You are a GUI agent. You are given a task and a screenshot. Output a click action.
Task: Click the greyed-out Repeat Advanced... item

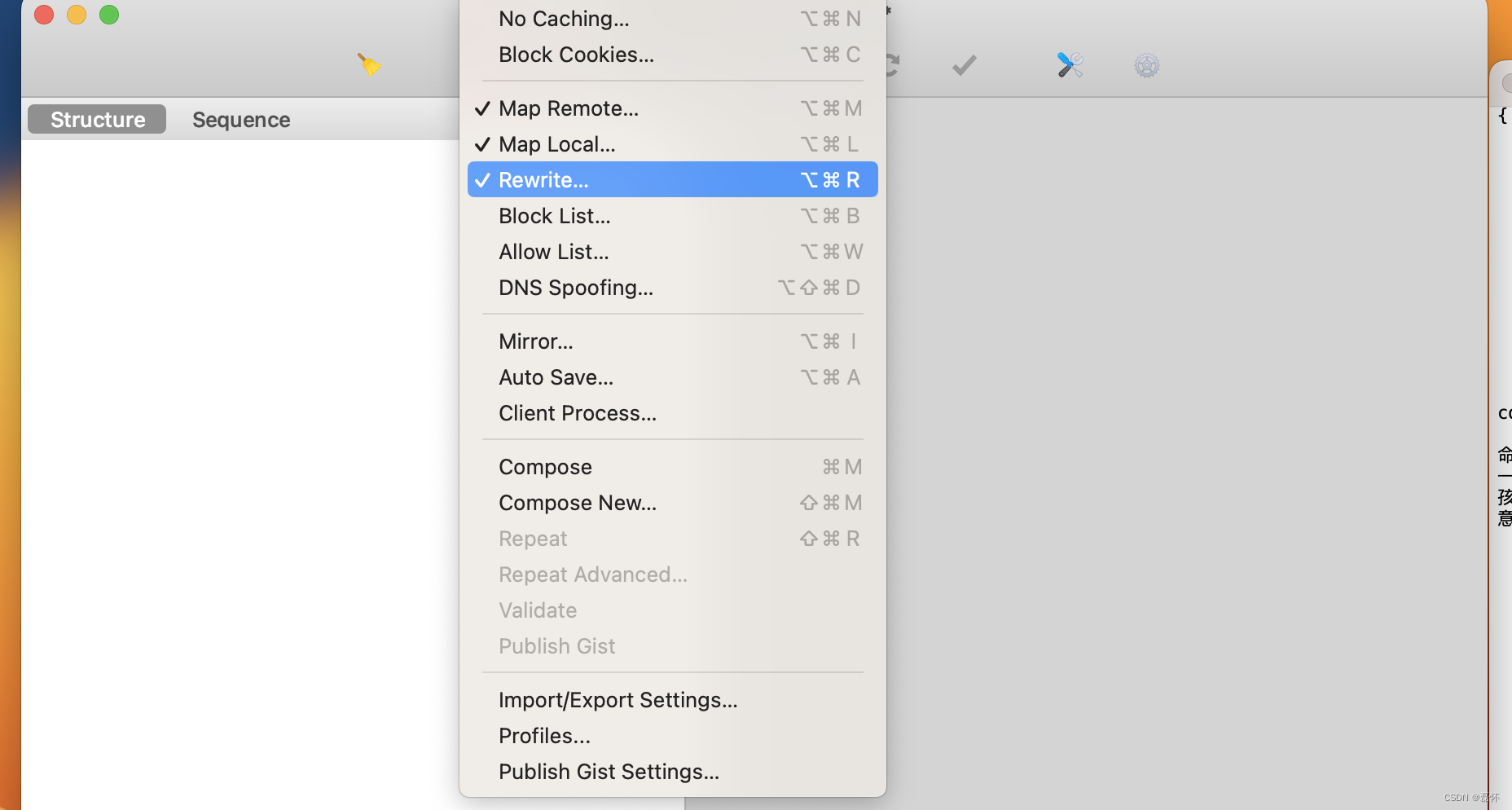pos(672,574)
